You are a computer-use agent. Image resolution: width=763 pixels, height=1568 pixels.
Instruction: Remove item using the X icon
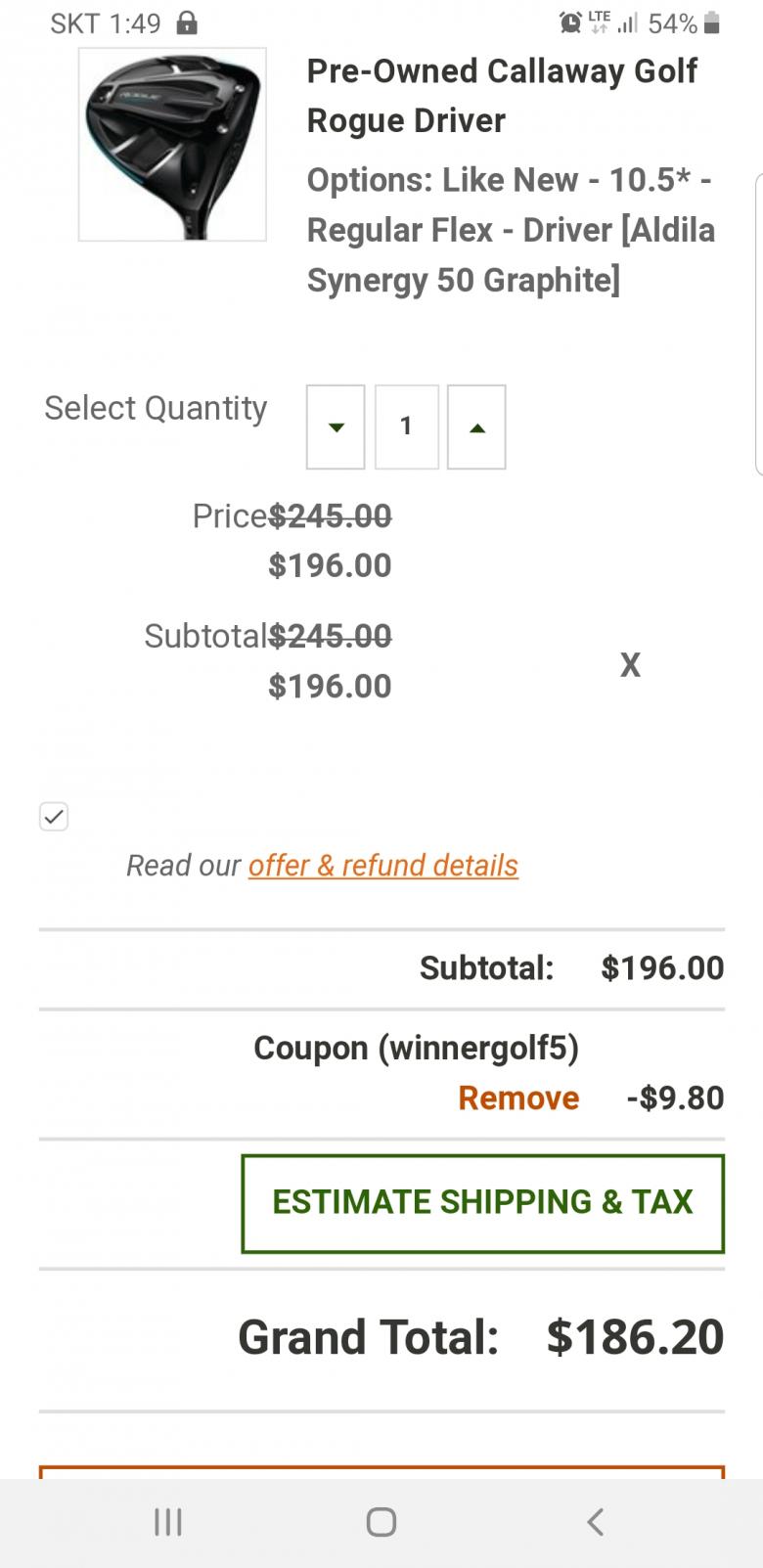click(x=630, y=665)
